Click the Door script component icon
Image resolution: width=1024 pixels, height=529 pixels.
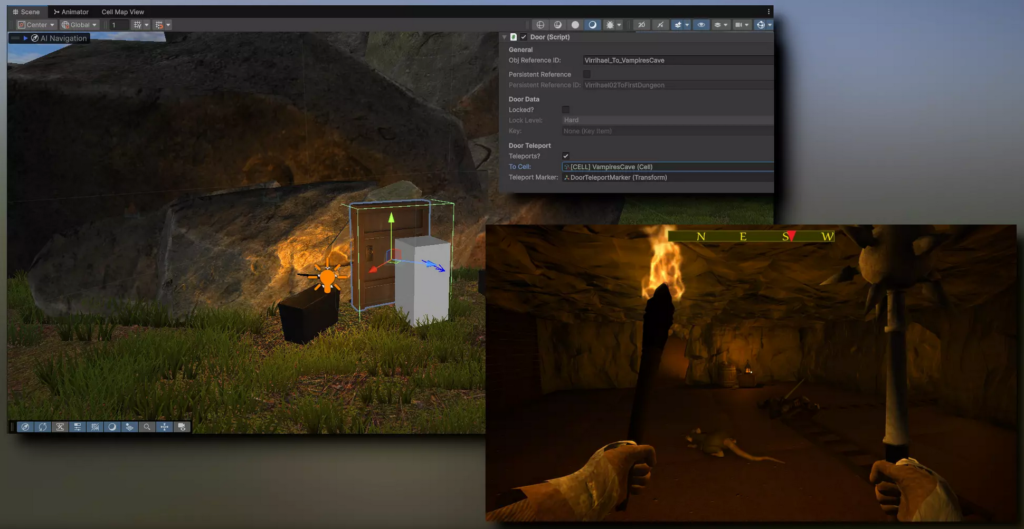[x=513, y=37]
